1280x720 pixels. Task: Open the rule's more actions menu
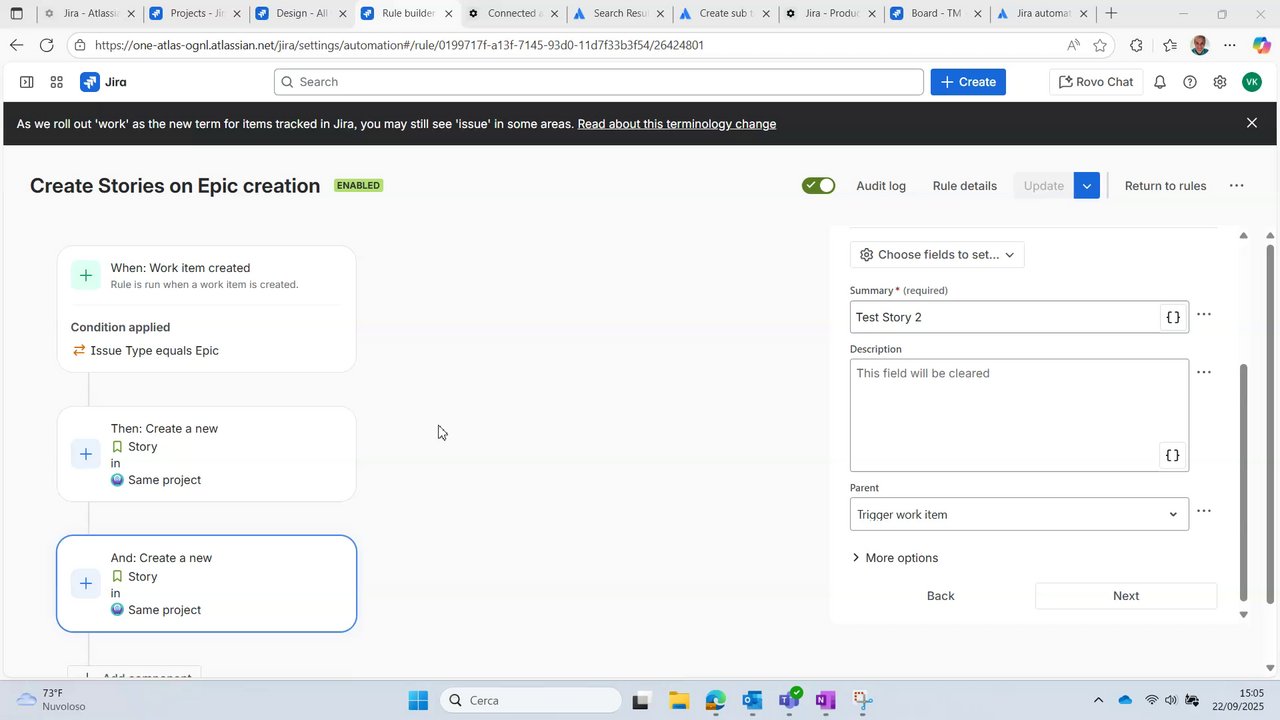[x=1237, y=186]
